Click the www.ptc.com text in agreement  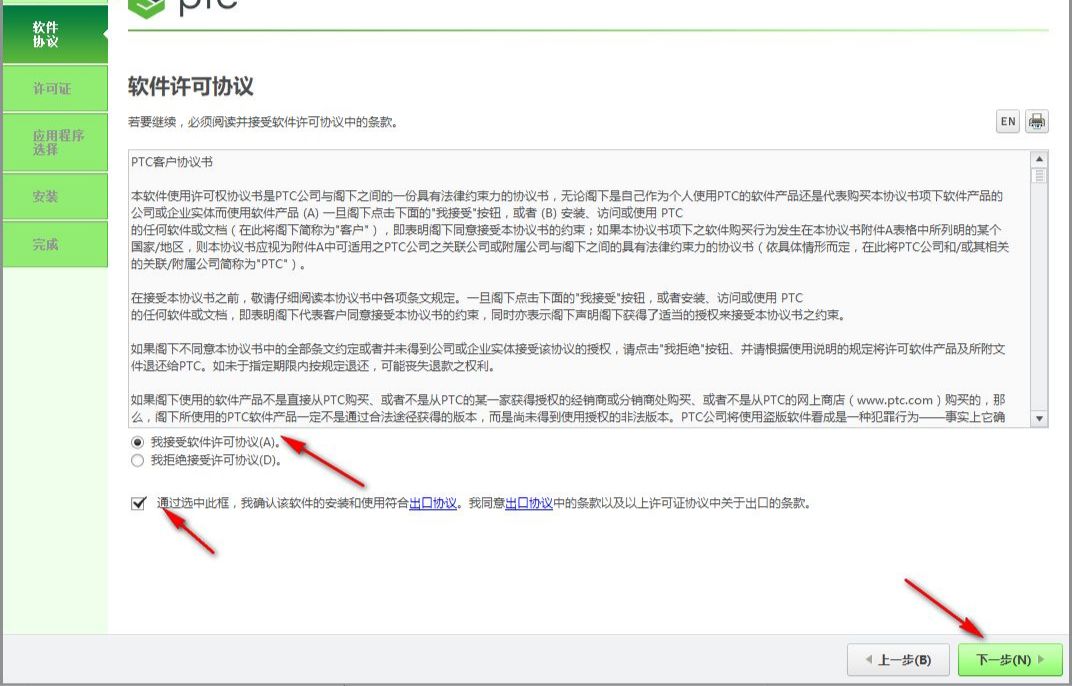[x=895, y=400]
